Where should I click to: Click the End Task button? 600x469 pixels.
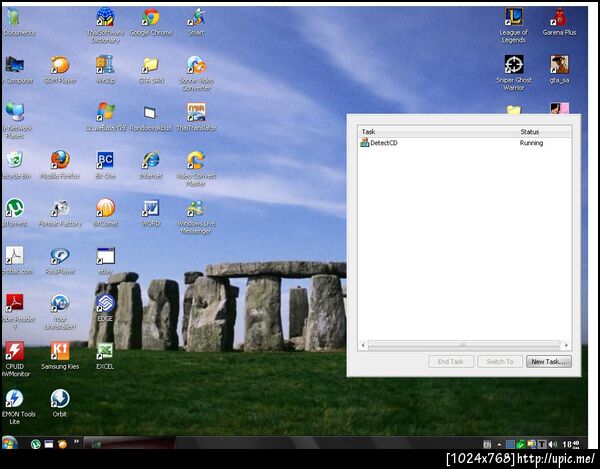tap(451, 362)
